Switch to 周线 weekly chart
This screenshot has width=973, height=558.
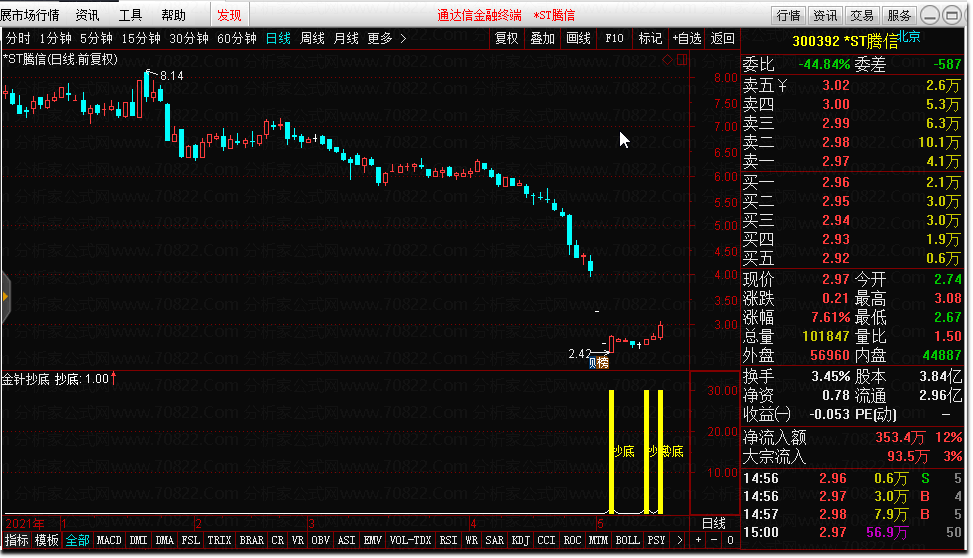tap(312, 38)
